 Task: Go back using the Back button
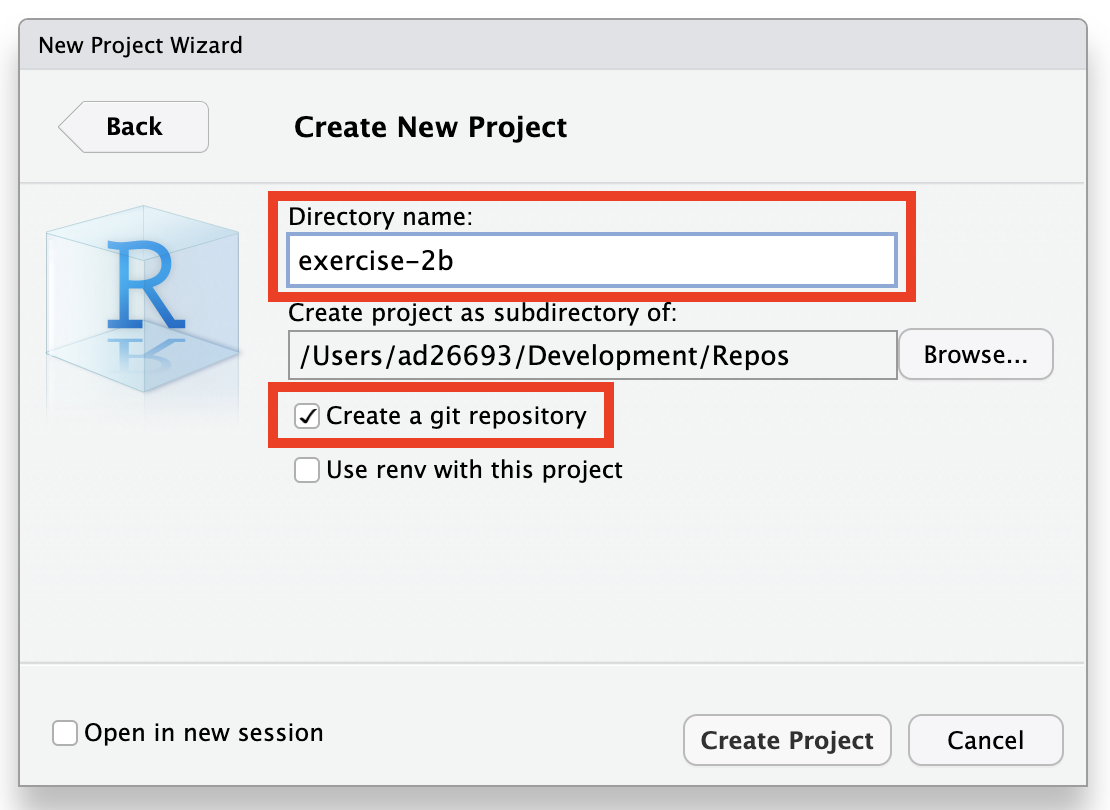pos(134,127)
